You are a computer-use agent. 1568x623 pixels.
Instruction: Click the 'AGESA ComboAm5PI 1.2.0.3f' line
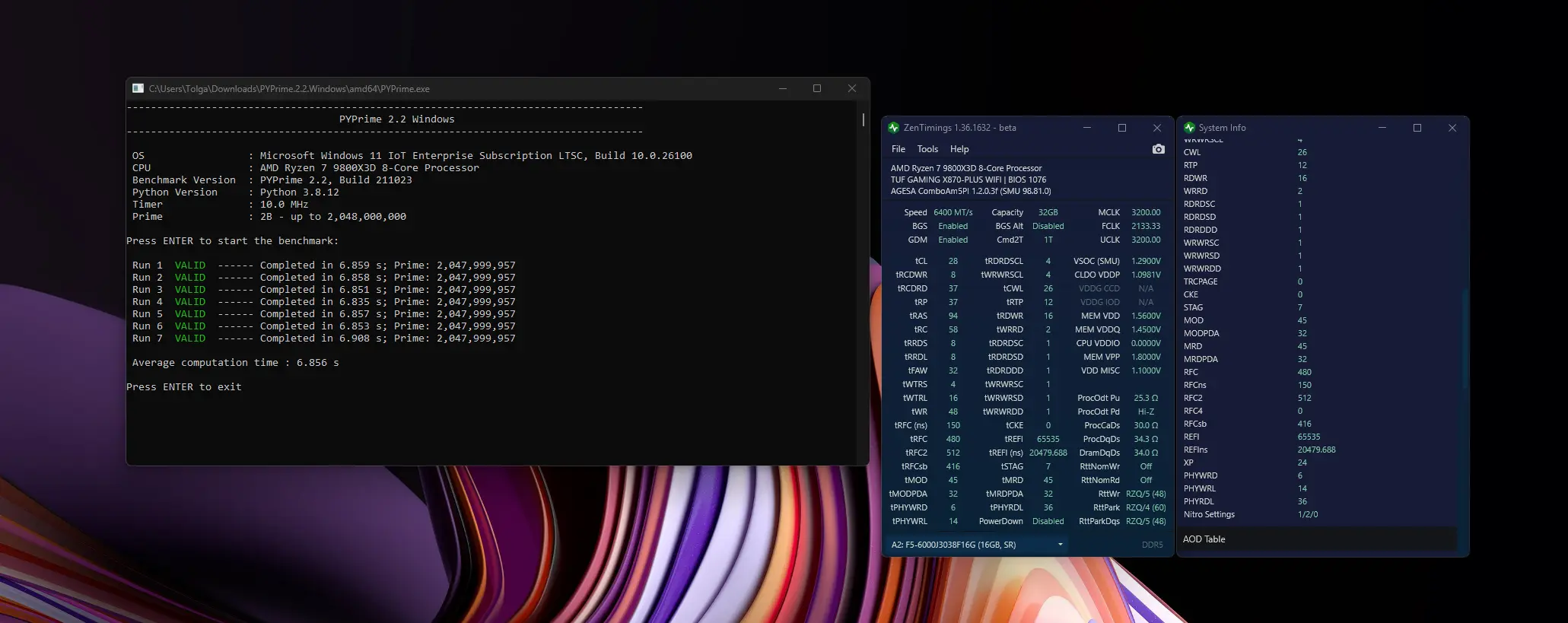click(971, 191)
